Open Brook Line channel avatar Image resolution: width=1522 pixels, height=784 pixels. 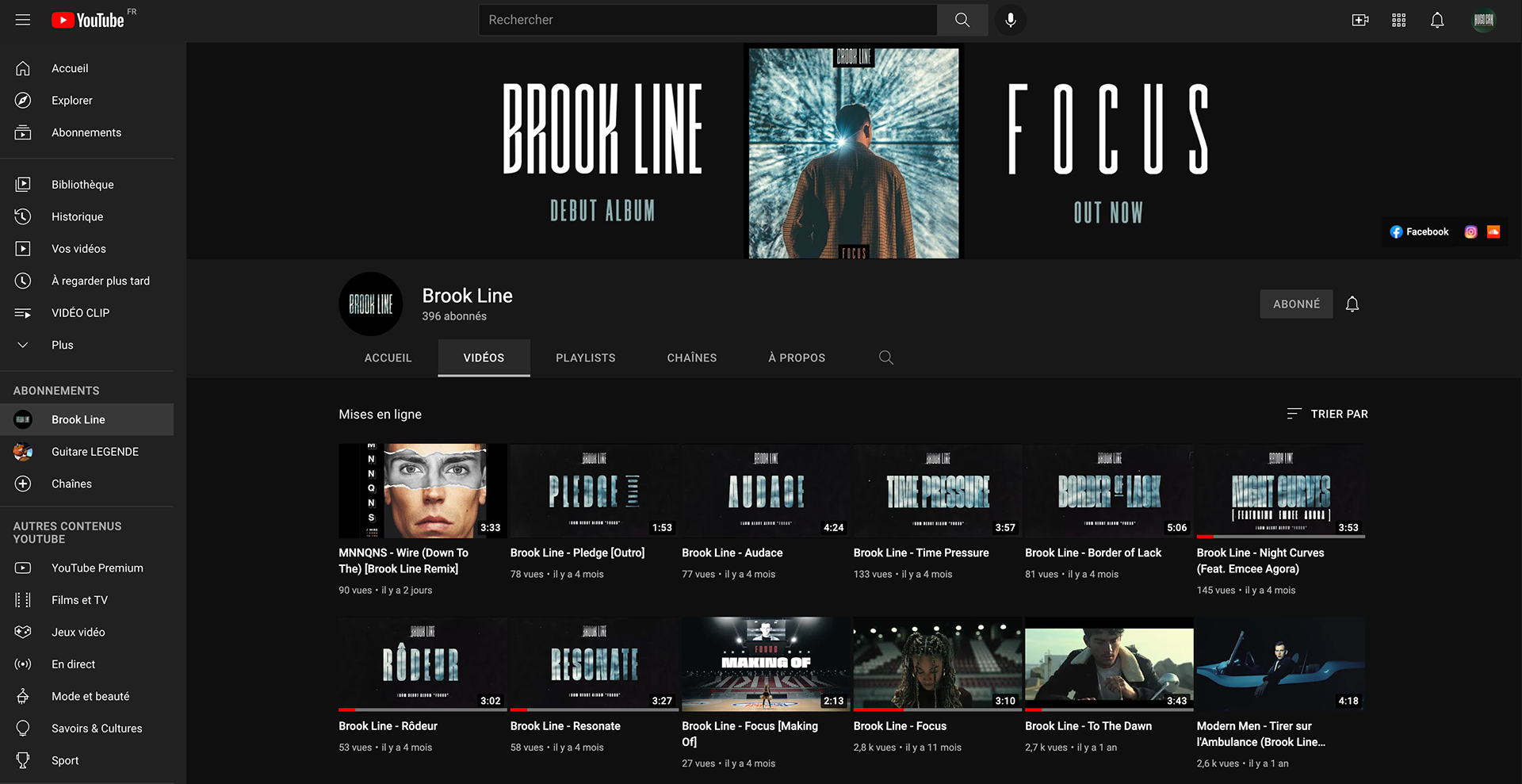coord(371,304)
